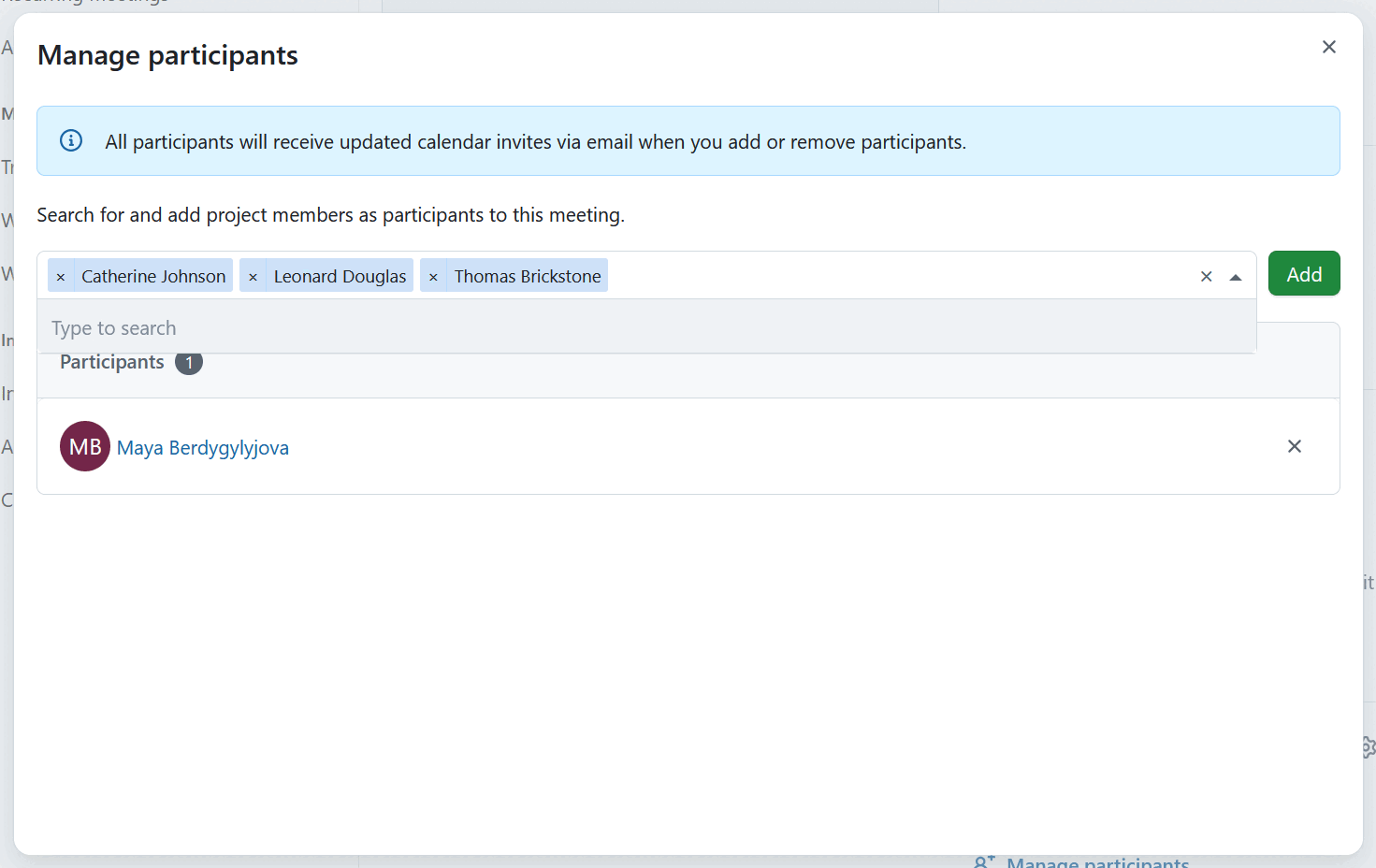Click the Participants count badge
Viewport: 1376px width, 868px height.
click(189, 364)
